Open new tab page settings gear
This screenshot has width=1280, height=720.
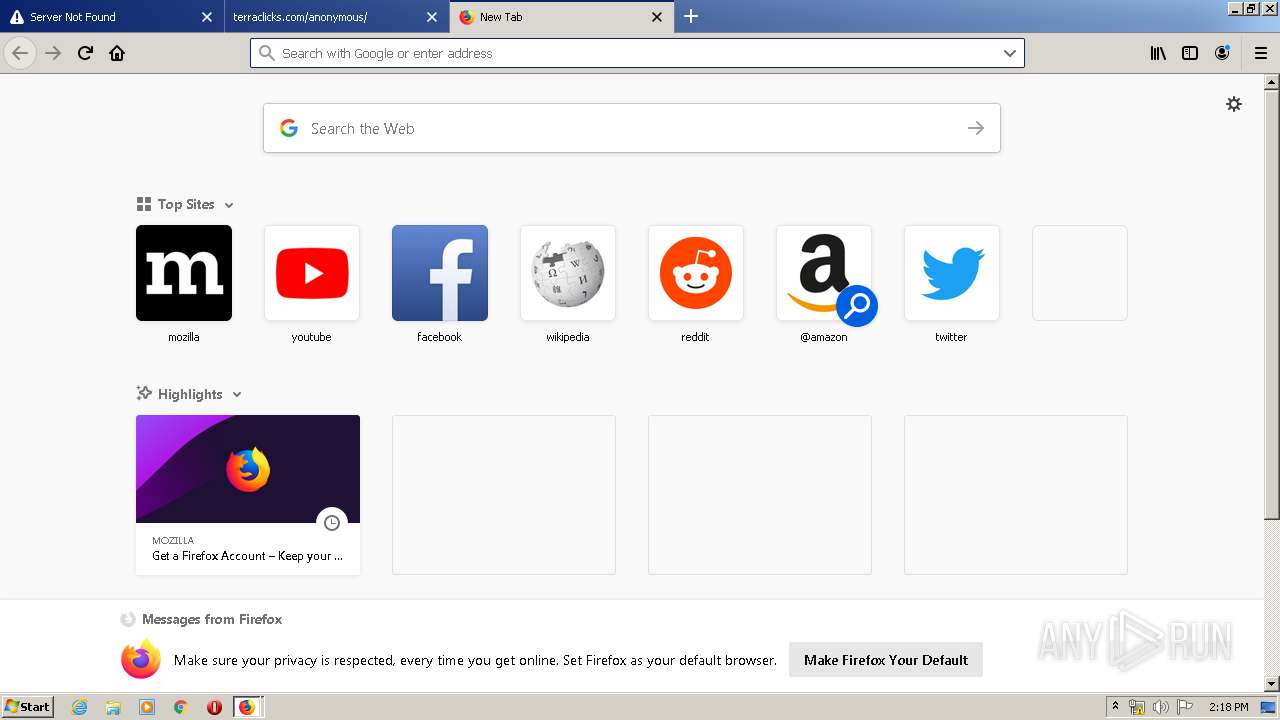[x=1234, y=104]
